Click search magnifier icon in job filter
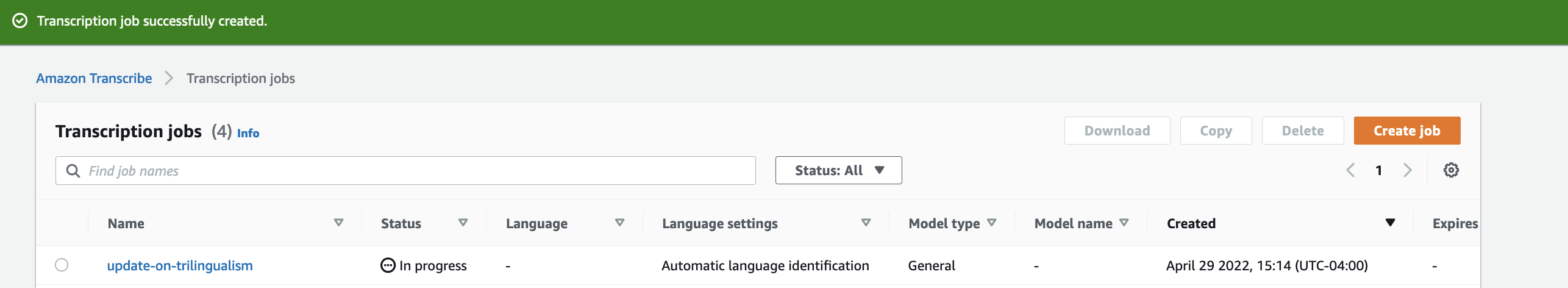The width and height of the screenshot is (1568, 288). click(x=73, y=171)
